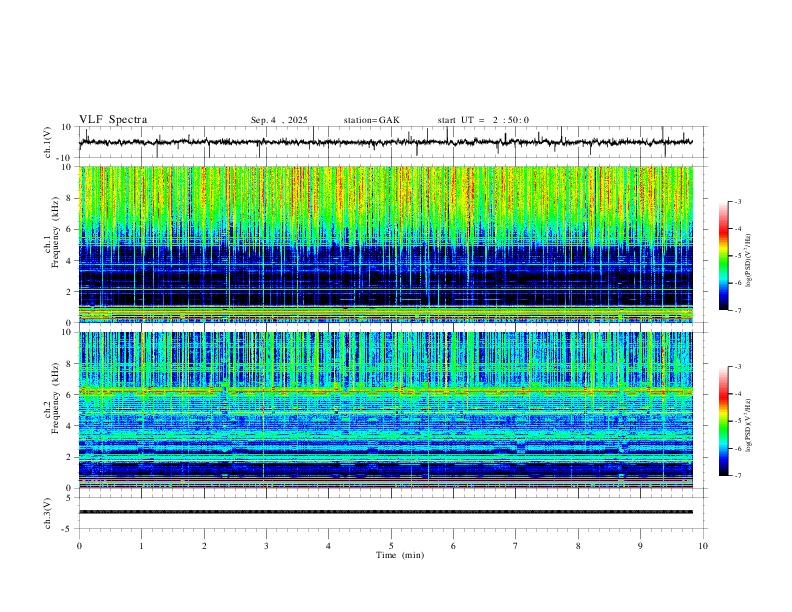The height and width of the screenshot is (612, 792).
Task: Click the "ch.1(V)" waveform axis label
Action: 48,142
